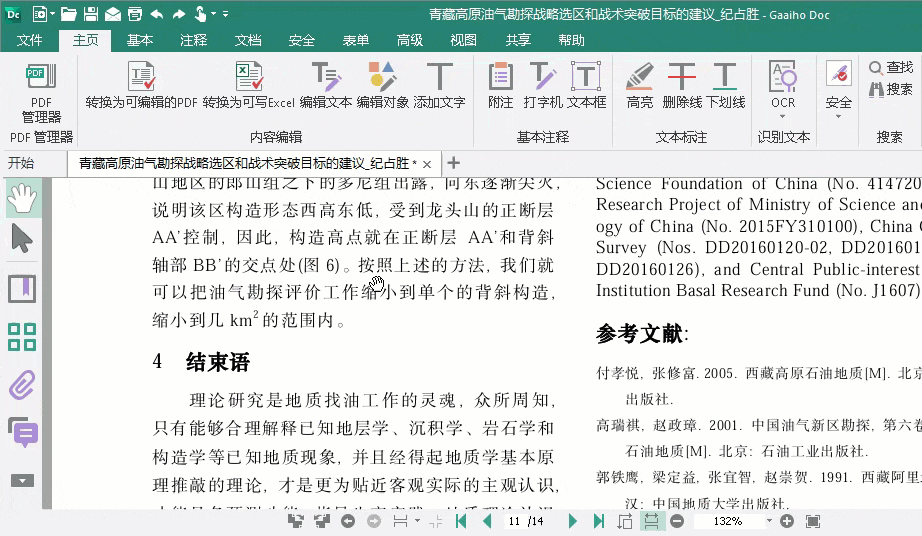Click the Undo arrow in quick toolbar
Screen dimensions: 922x536
click(156, 14)
